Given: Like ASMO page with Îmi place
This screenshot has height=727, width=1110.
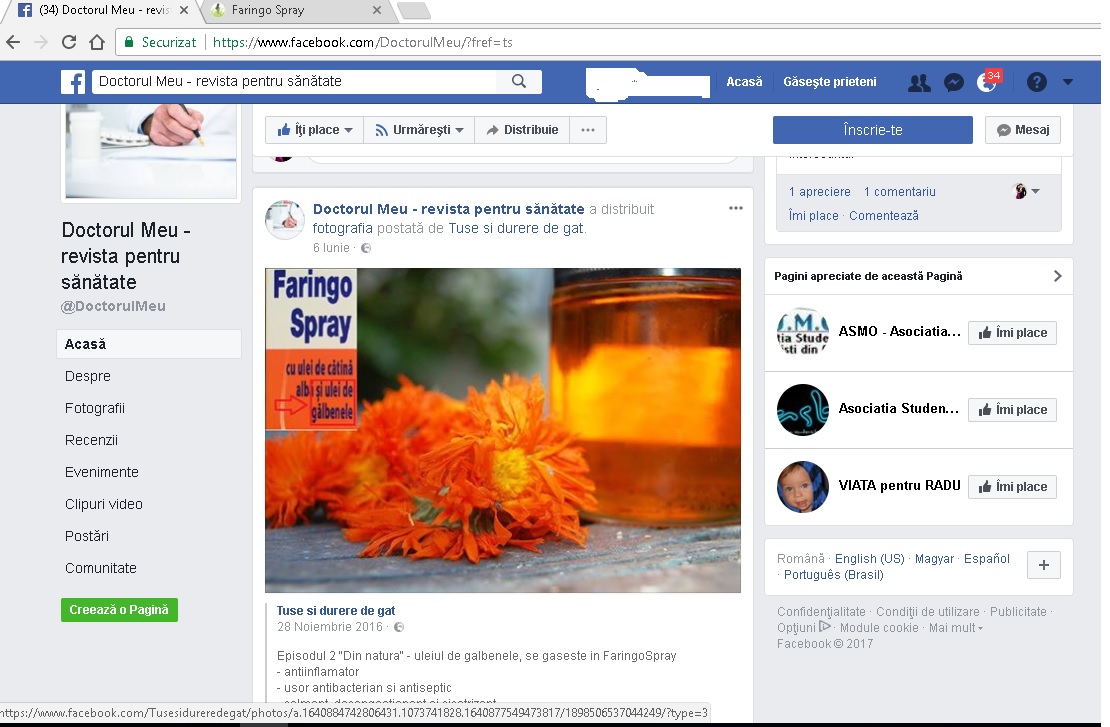Looking at the screenshot, I should [1012, 333].
